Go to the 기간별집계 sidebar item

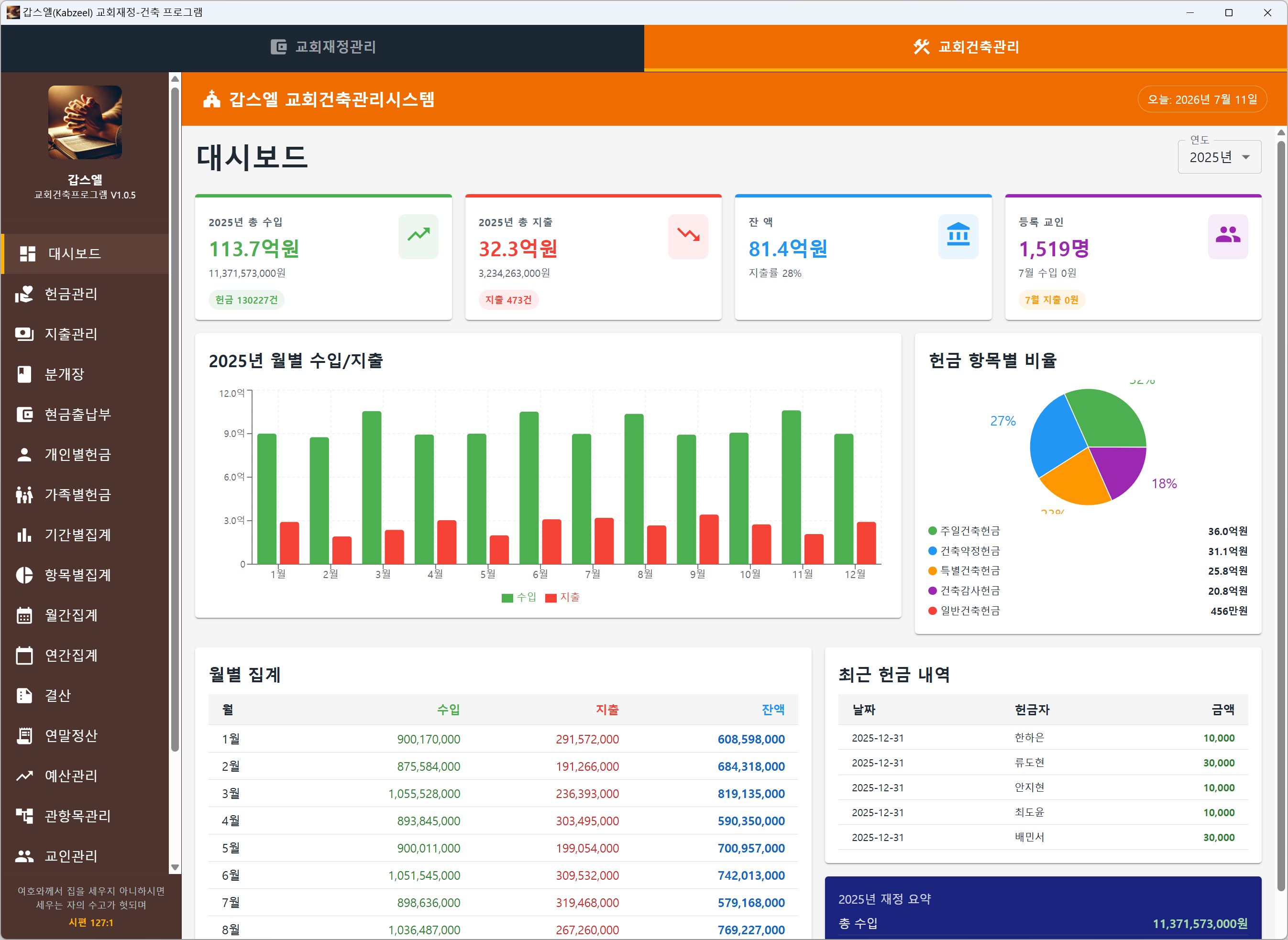[86, 535]
